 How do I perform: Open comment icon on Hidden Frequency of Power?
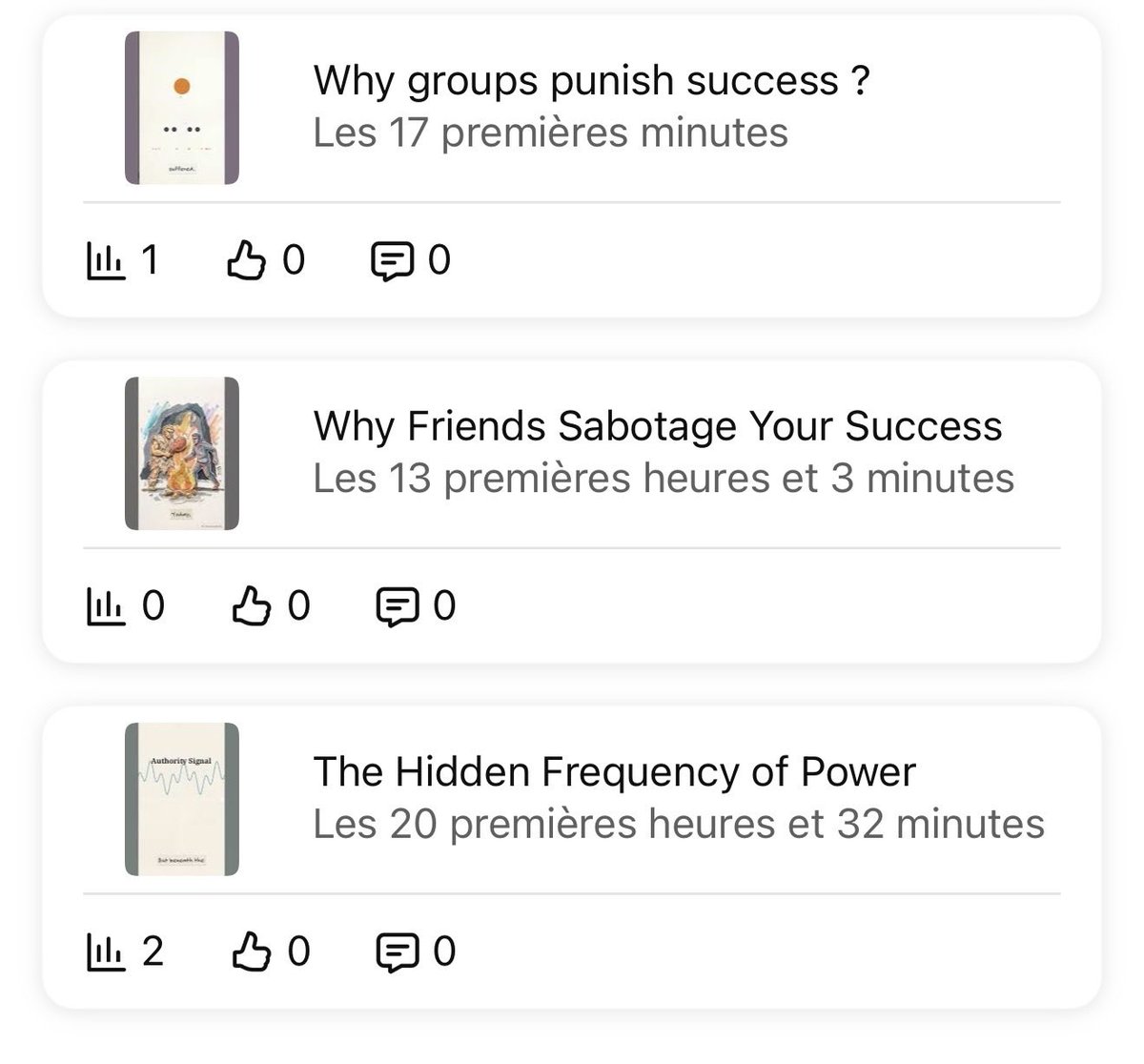[x=398, y=953]
